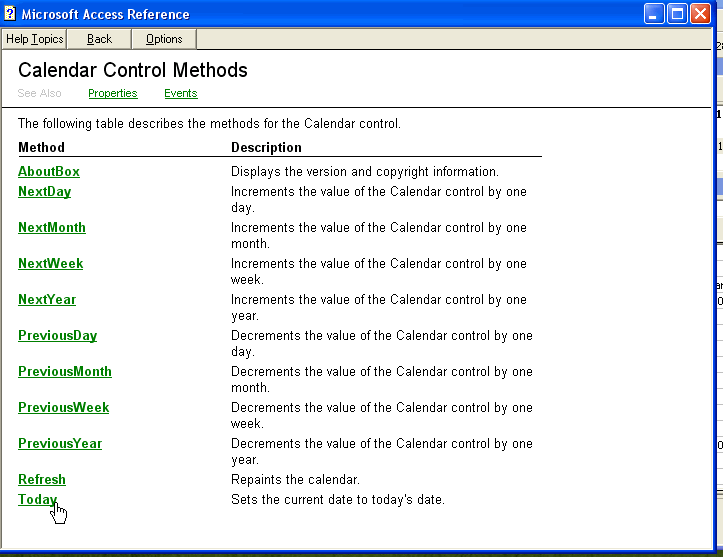This screenshot has width=723, height=557.
Task: Maximize the Microsoft Access Reference window
Action: pos(677,14)
